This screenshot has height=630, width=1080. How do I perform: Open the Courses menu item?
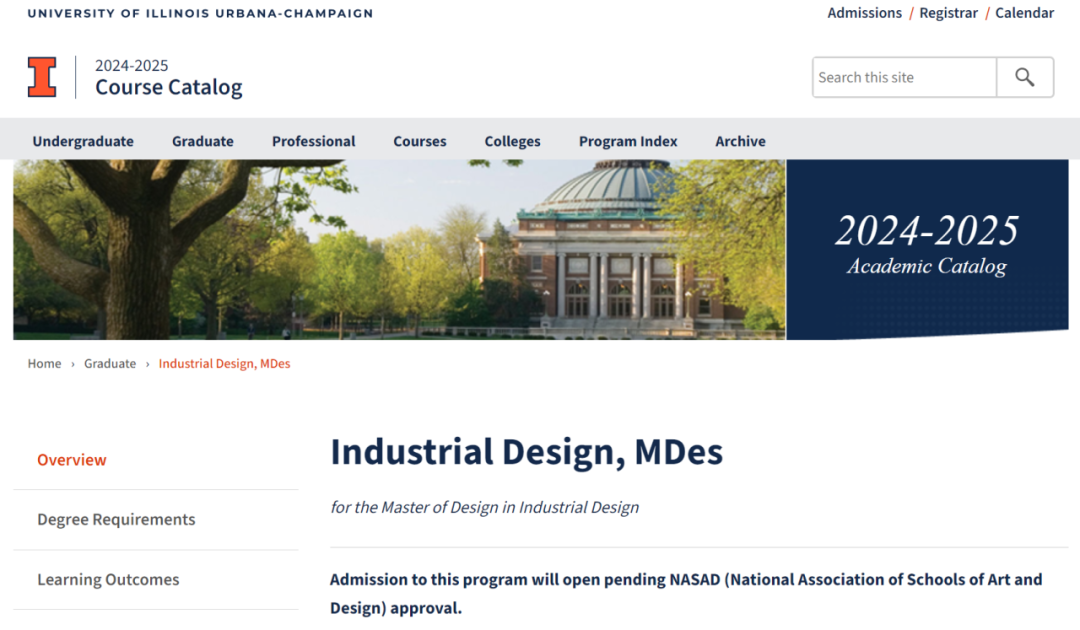click(419, 141)
